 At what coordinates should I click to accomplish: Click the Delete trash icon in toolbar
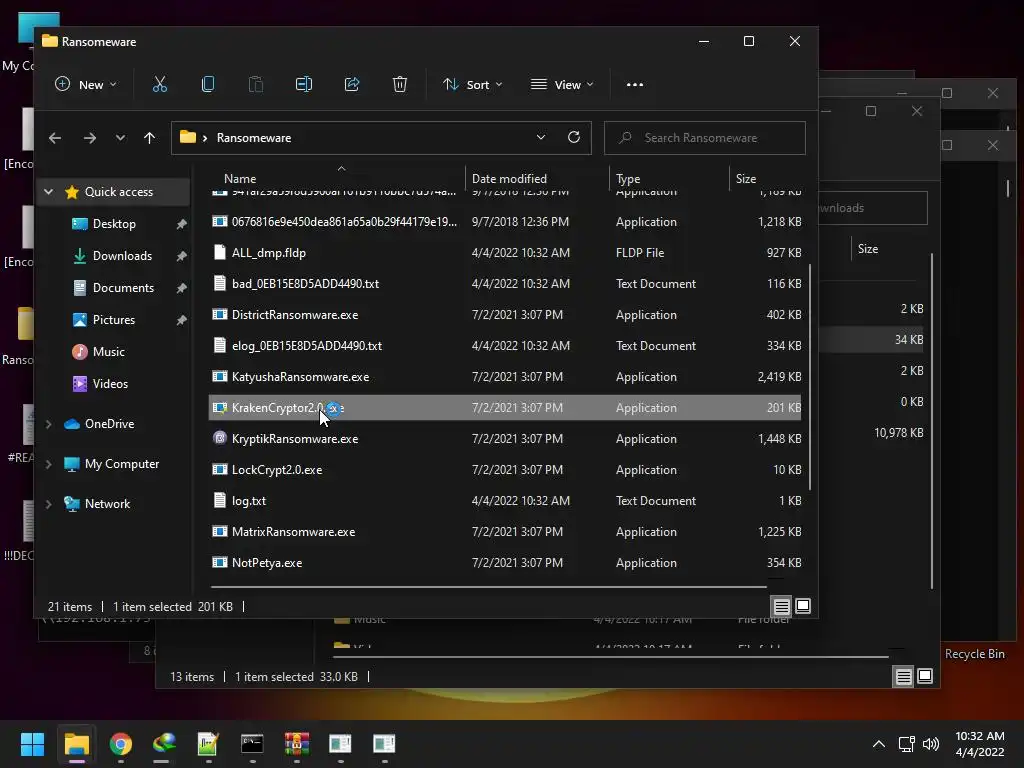[400, 84]
